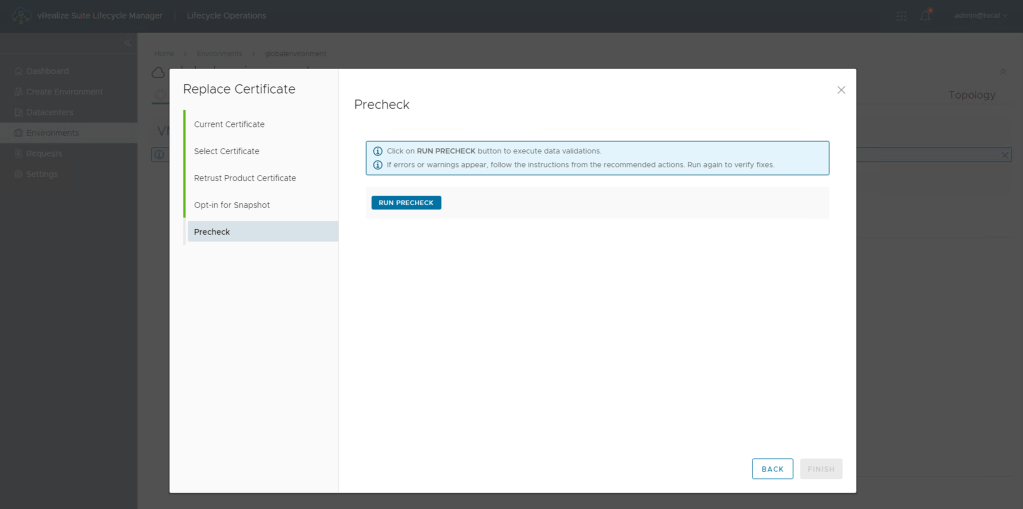1023x509 pixels.
Task: Click the Dashboard home icon in sidebar
Action: [18, 71]
